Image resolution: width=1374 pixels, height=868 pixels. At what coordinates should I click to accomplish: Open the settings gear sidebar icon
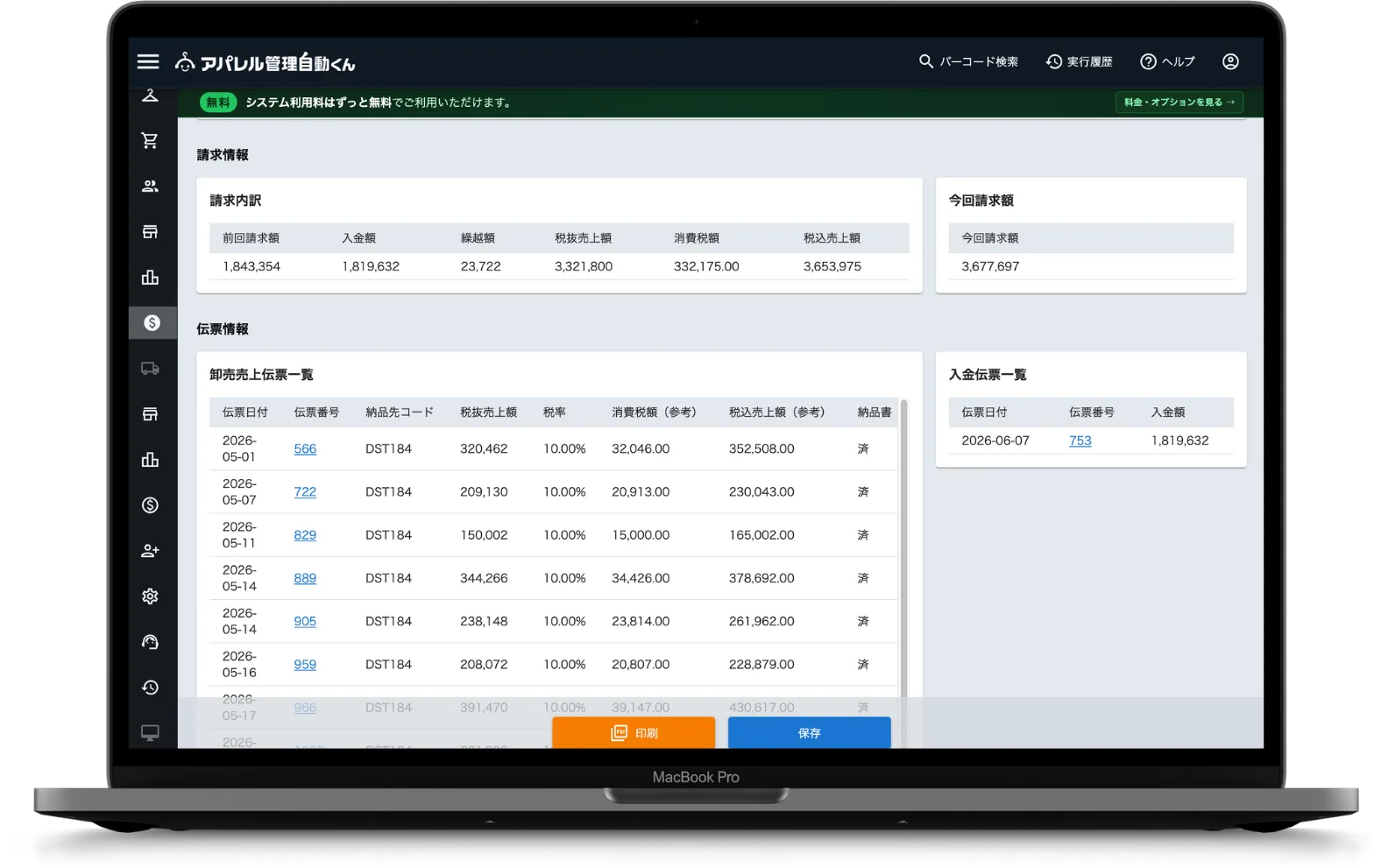click(x=150, y=596)
